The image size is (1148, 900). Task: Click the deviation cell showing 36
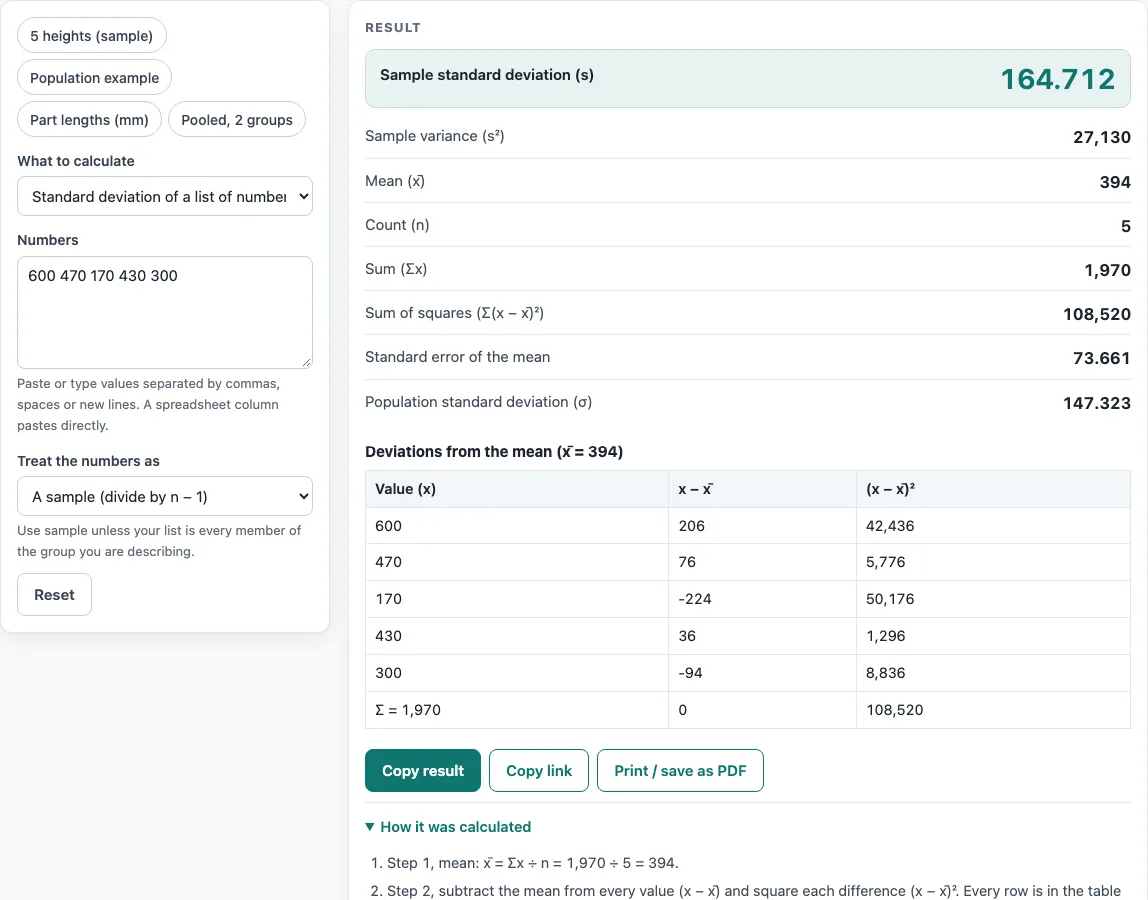[762, 636]
